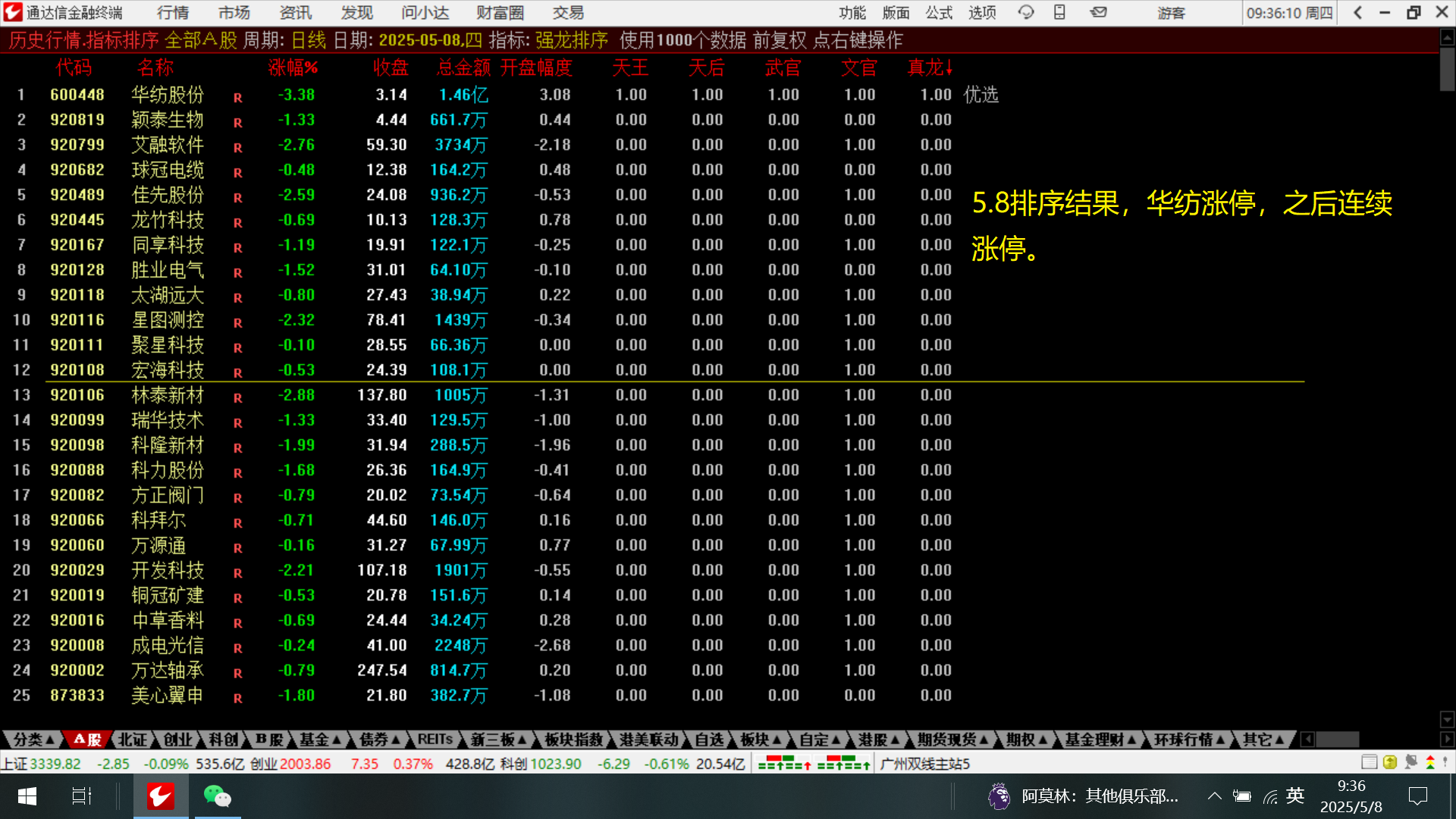This screenshot has height=819, width=1456.
Task: Sort by 涨幅% column header
Action: click(x=293, y=68)
